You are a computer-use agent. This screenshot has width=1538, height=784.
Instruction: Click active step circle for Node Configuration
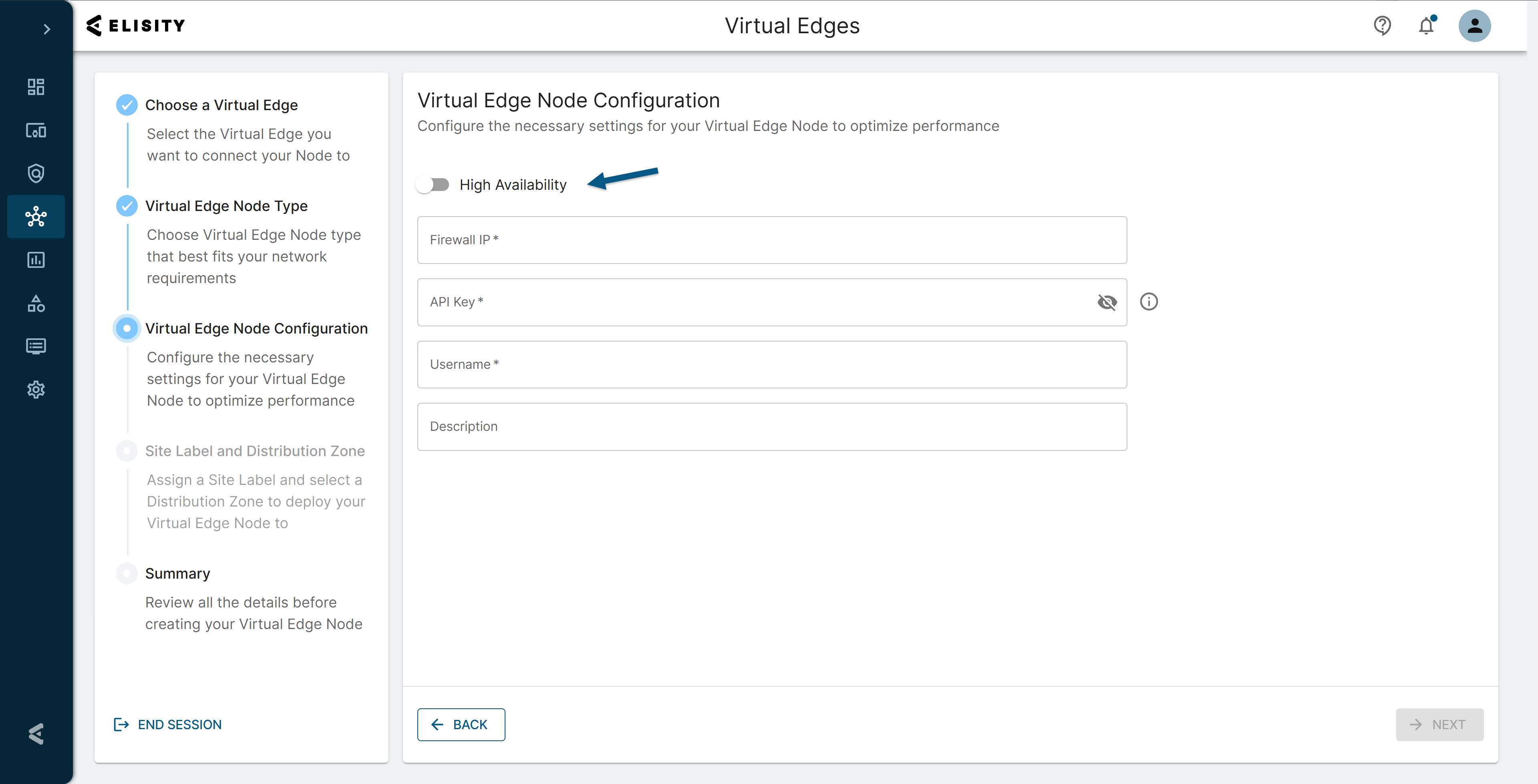[x=127, y=328]
